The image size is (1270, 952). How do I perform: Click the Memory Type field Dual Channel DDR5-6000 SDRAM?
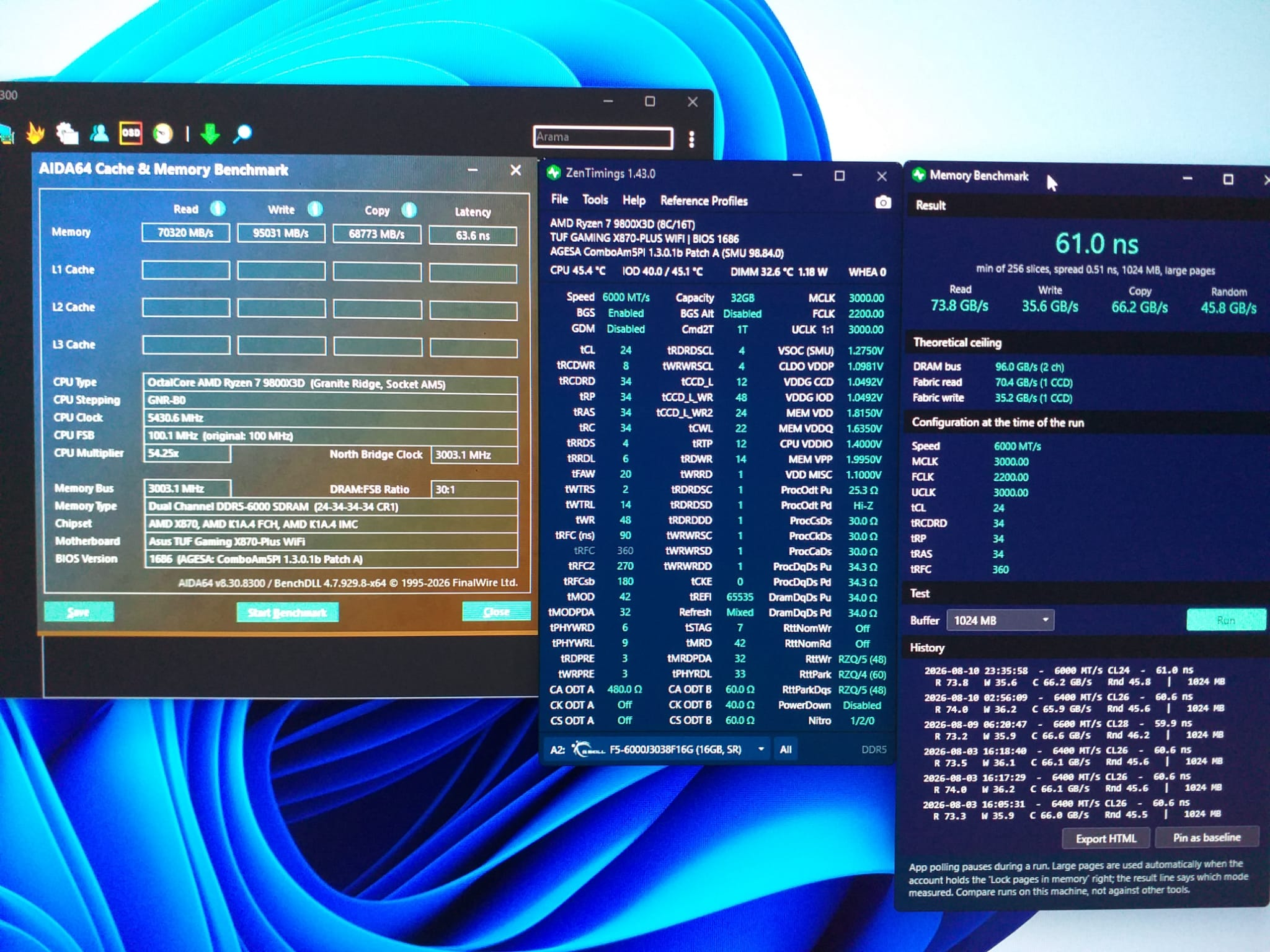pos(331,506)
